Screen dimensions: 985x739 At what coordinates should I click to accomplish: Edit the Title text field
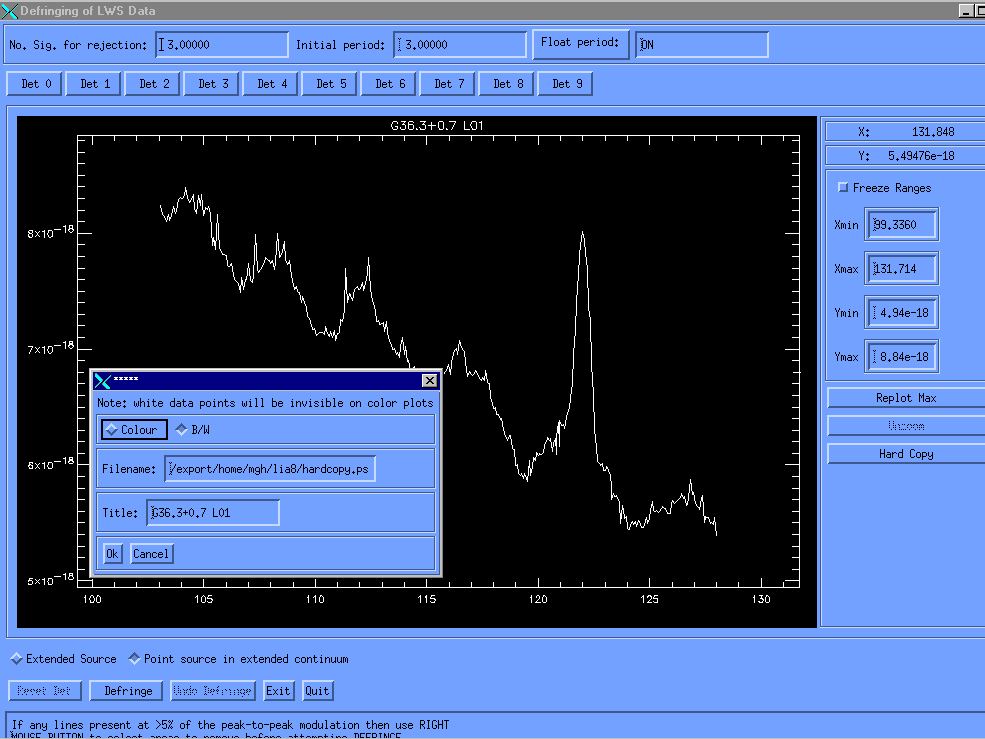pos(213,513)
